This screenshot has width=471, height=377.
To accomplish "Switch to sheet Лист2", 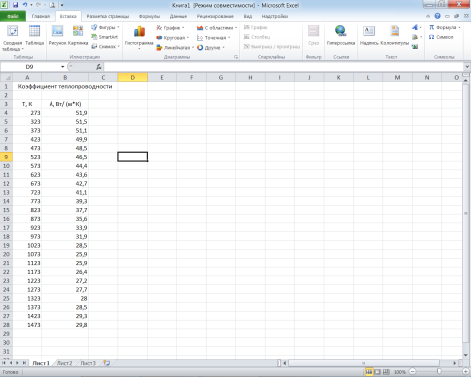I will (x=64, y=363).
